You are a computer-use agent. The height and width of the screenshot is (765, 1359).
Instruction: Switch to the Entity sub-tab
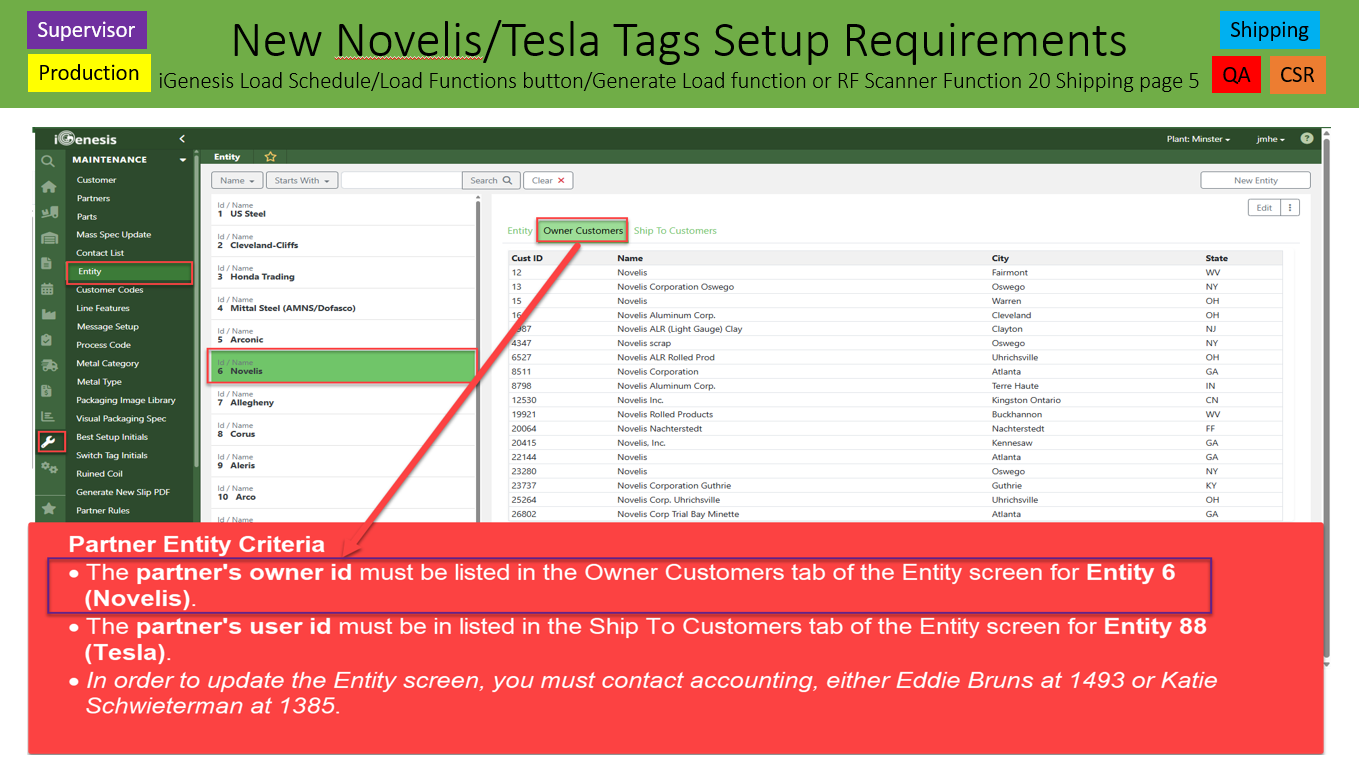pyautogui.click(x=520, y=231)
